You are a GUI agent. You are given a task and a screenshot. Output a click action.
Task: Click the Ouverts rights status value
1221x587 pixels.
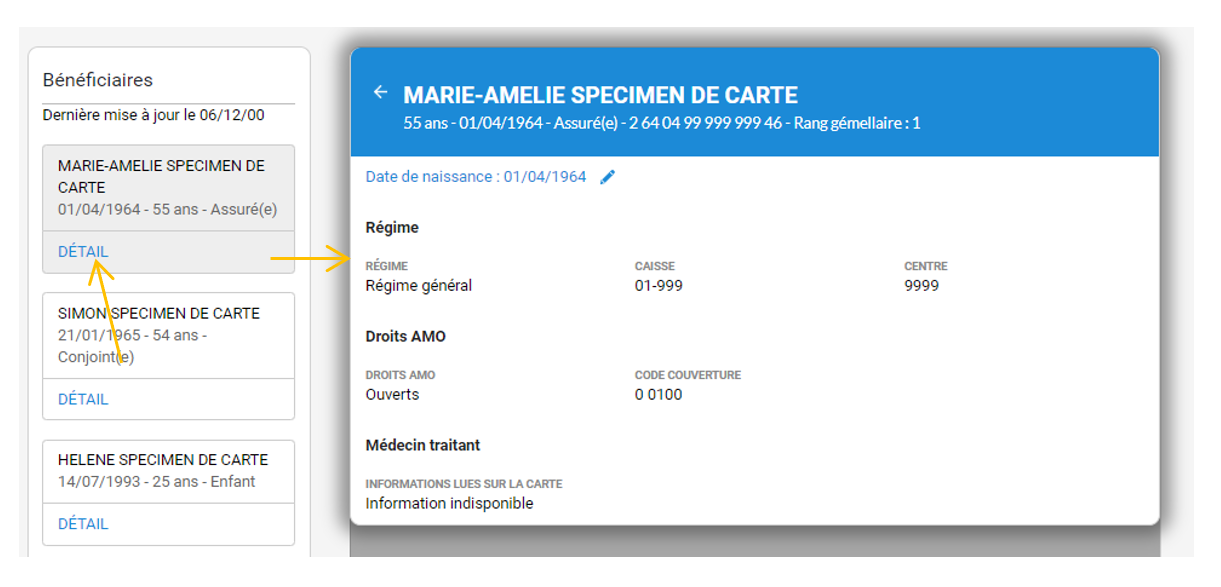point(392,394)
